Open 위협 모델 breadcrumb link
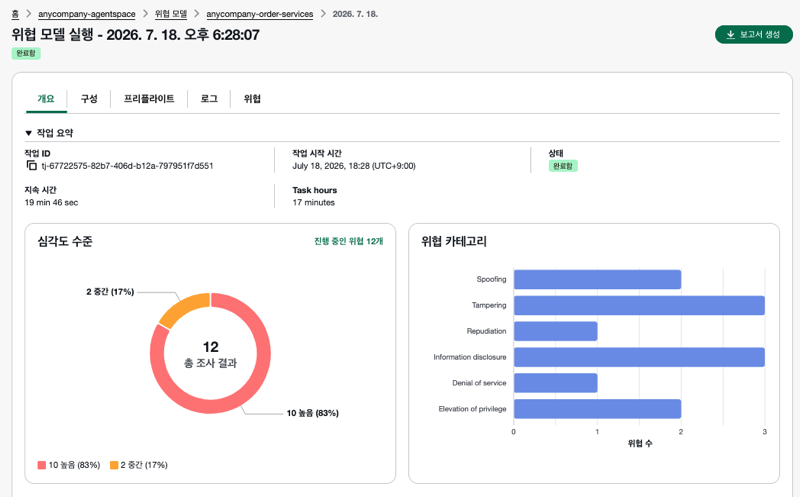Screen dimensions: 800x497 [x=171, y=14]
